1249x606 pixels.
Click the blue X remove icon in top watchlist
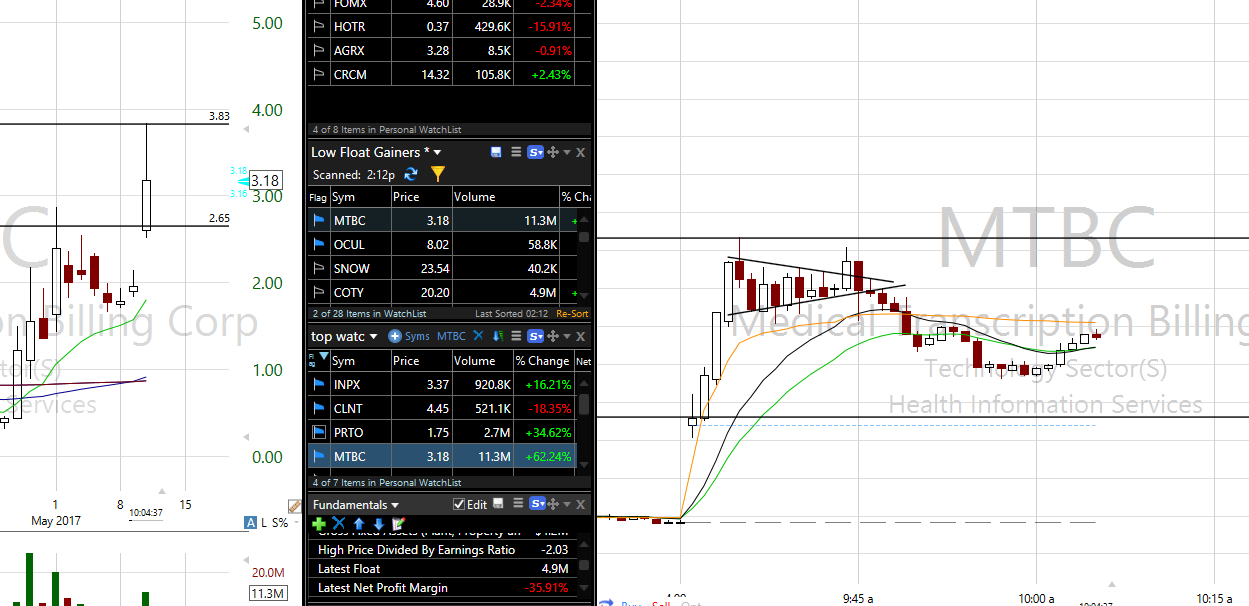click(478, 337)
